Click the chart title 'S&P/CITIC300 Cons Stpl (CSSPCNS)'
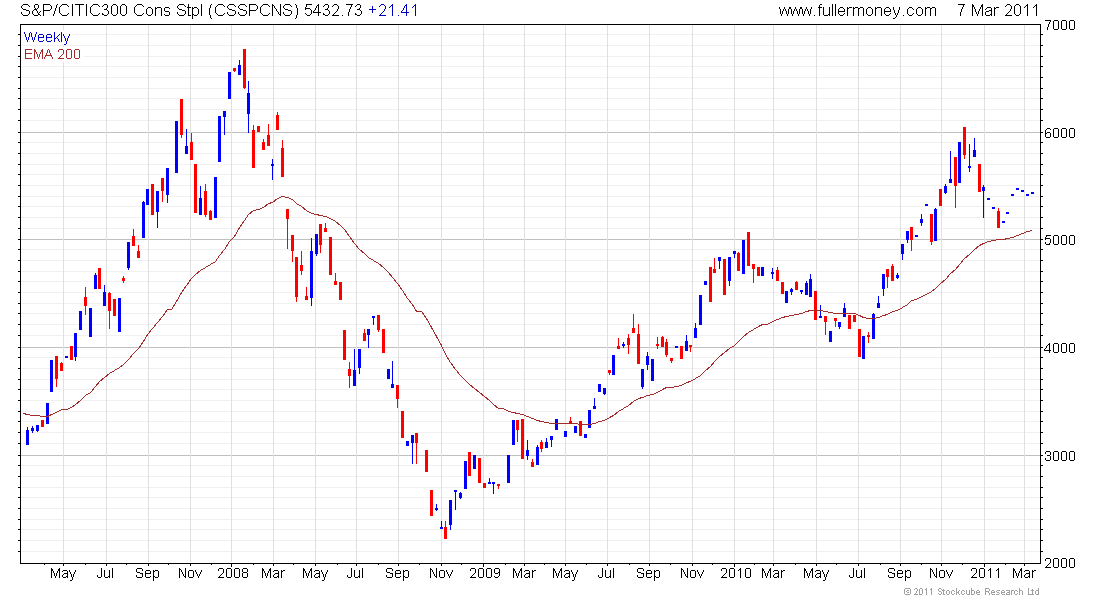 click(x=160, y=11)
